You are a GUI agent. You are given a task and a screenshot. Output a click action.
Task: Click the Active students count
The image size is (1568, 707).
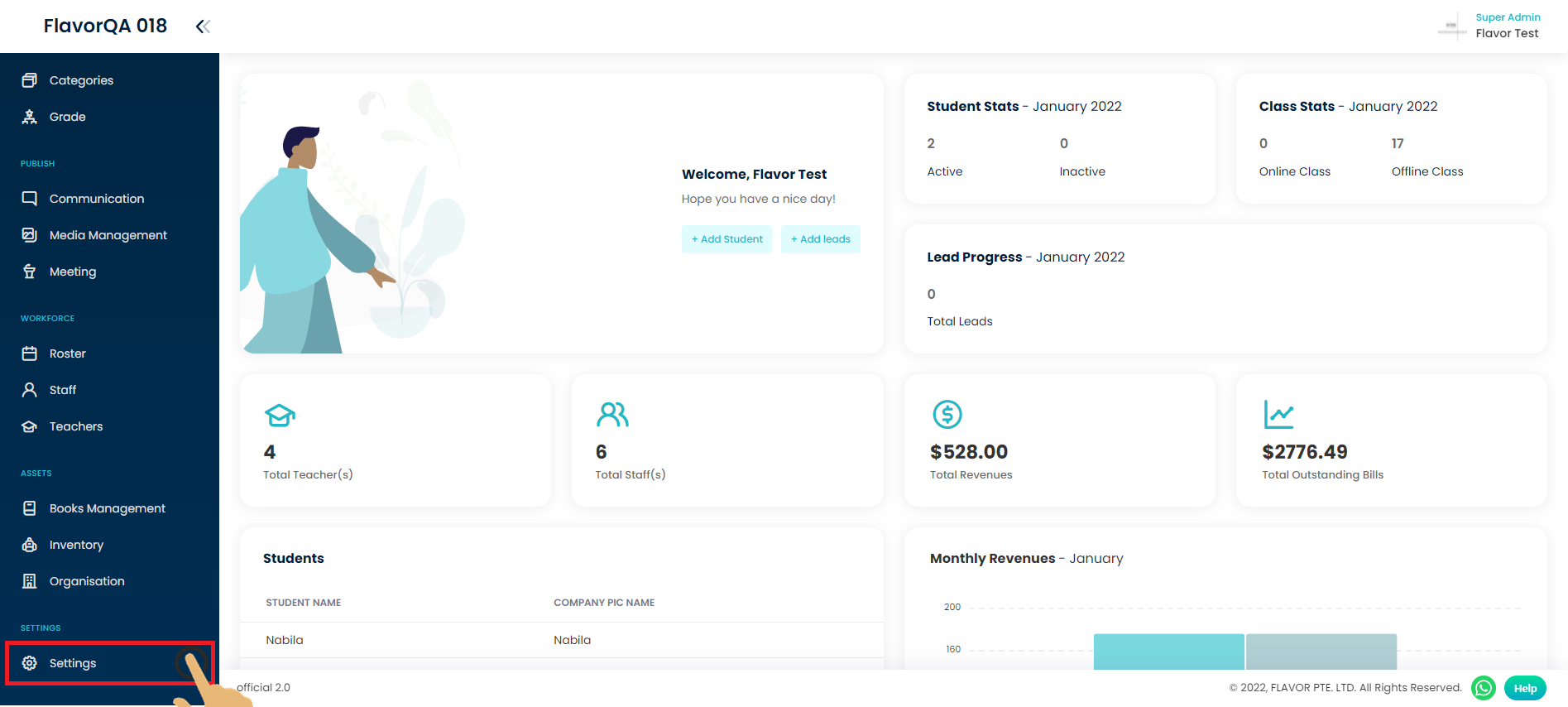(x=931, y=143)
